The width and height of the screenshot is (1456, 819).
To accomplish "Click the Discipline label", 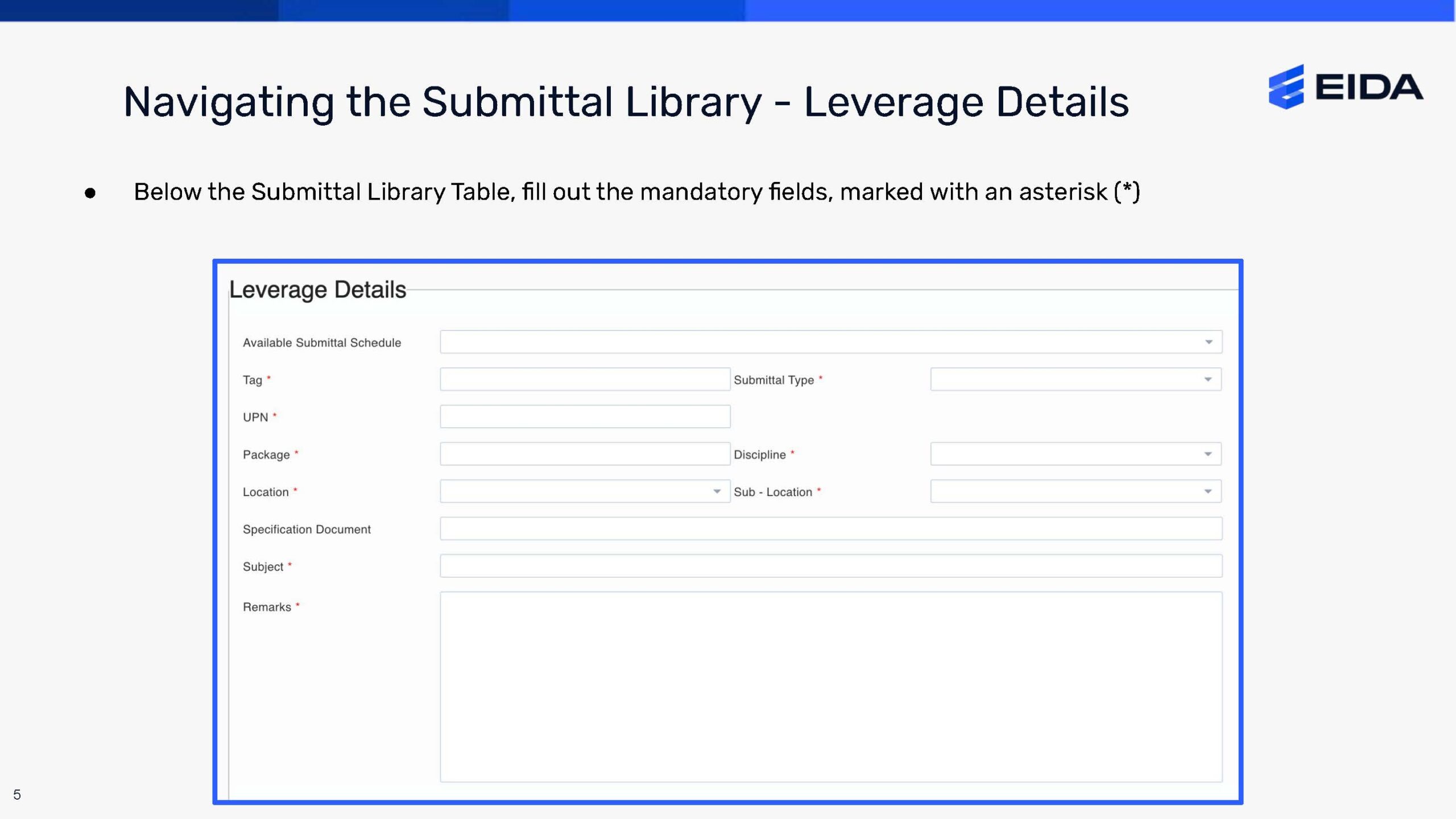I will (x=760, y=455).
